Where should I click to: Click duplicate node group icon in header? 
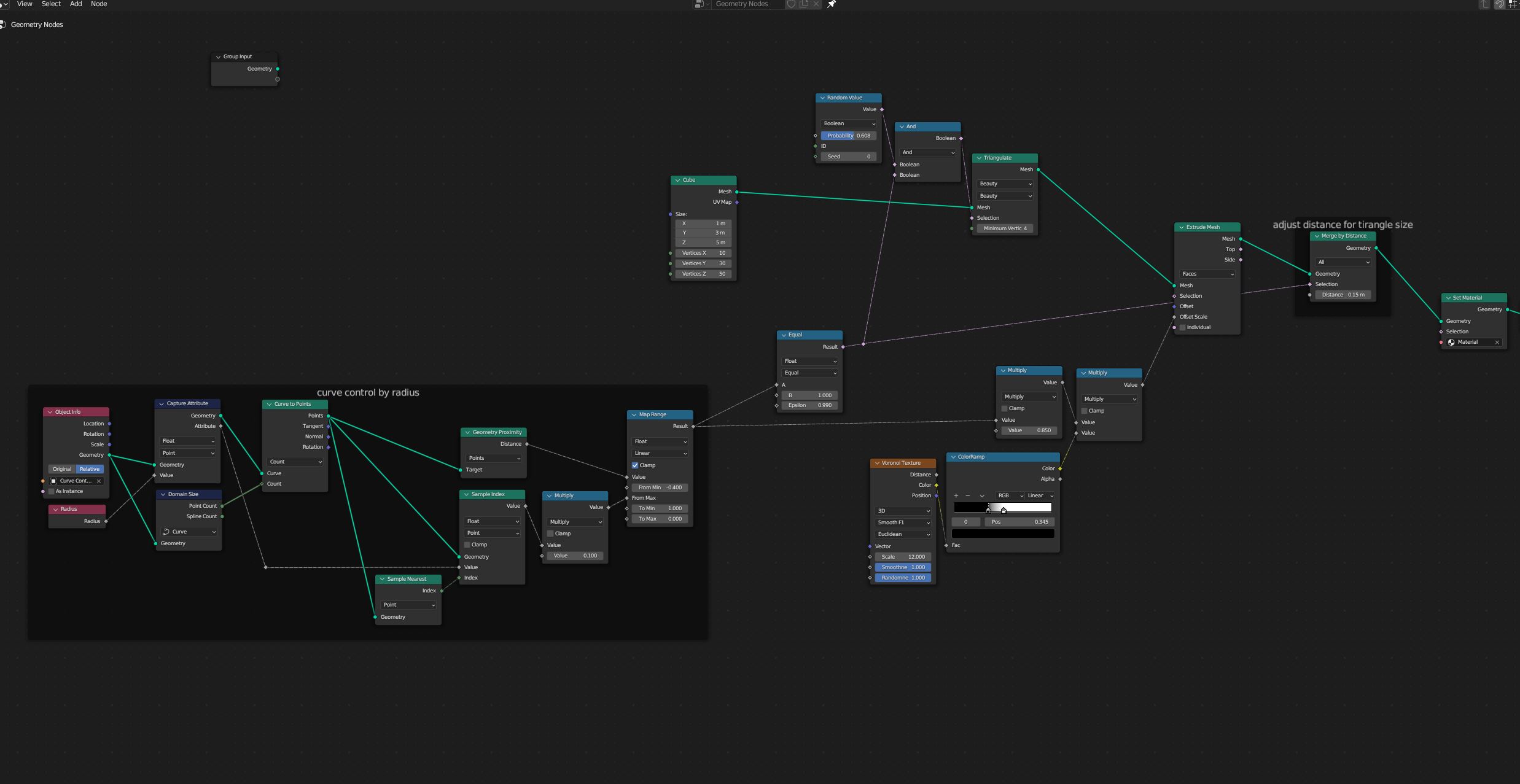pyautogui.click(x=804, y=4)
